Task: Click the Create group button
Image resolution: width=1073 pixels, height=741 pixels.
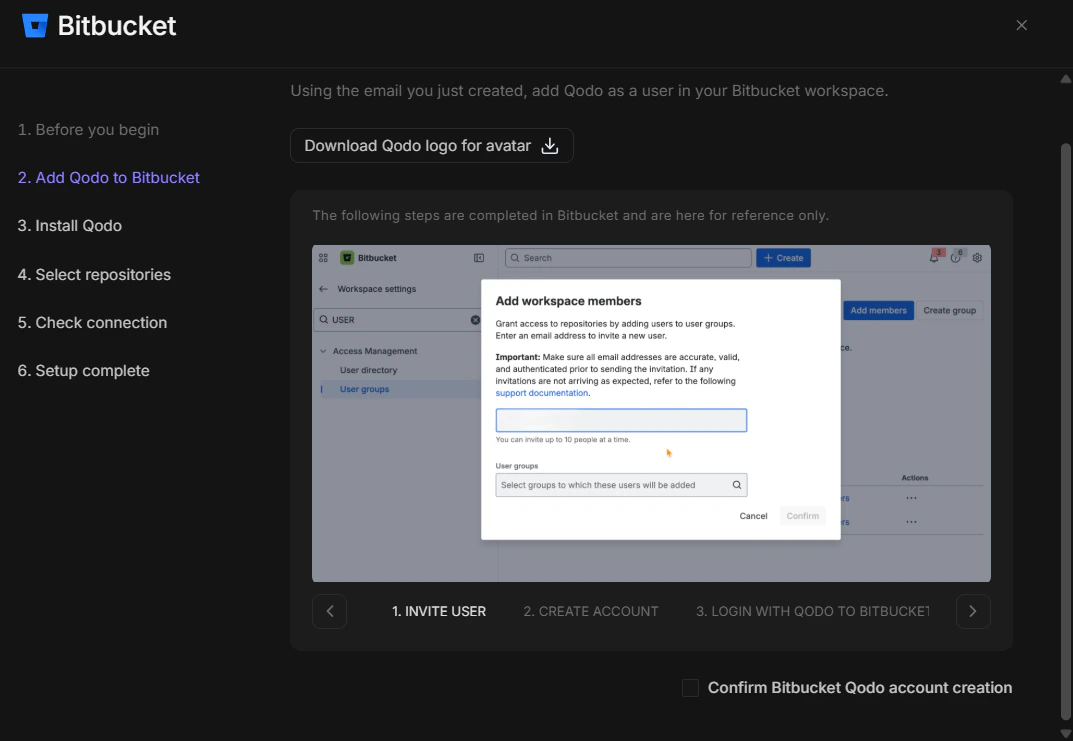Action: tap(949, 311)
